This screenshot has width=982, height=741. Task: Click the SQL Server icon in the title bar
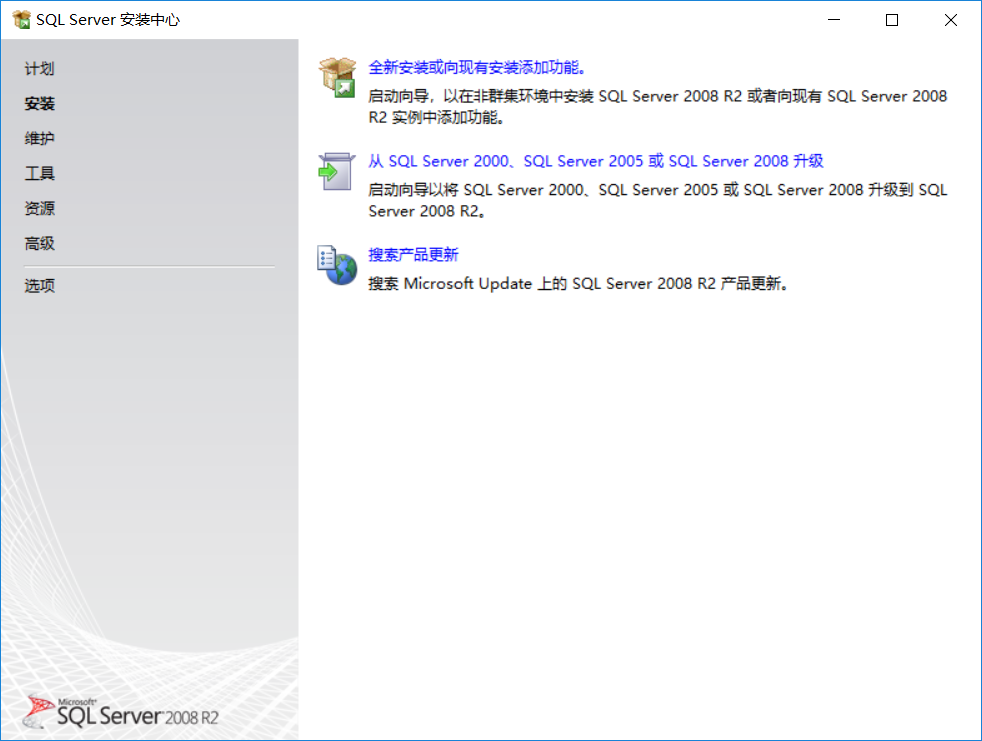coord(22,18)
